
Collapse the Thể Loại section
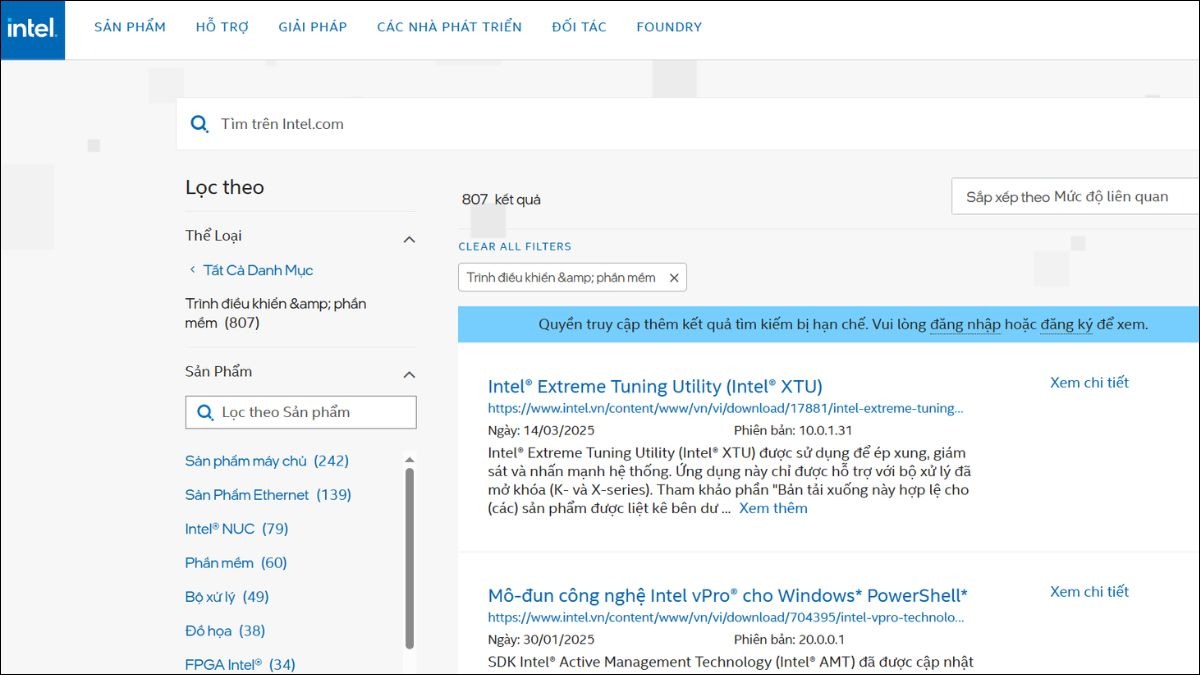tap(409, 239)
